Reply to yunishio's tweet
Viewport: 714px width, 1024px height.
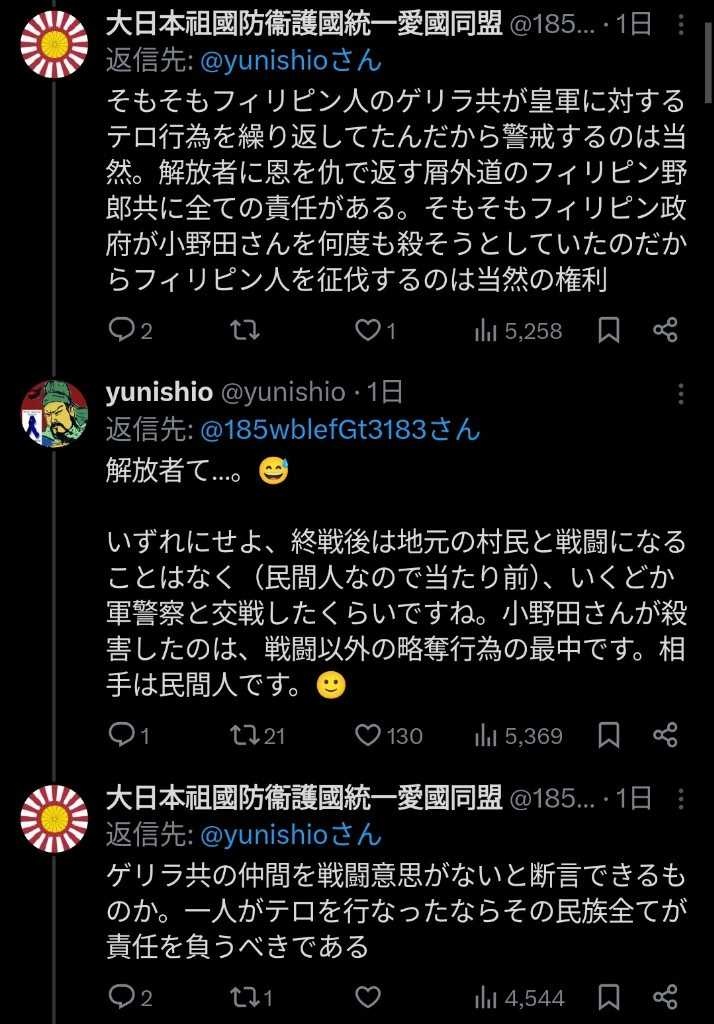(120, 736)
